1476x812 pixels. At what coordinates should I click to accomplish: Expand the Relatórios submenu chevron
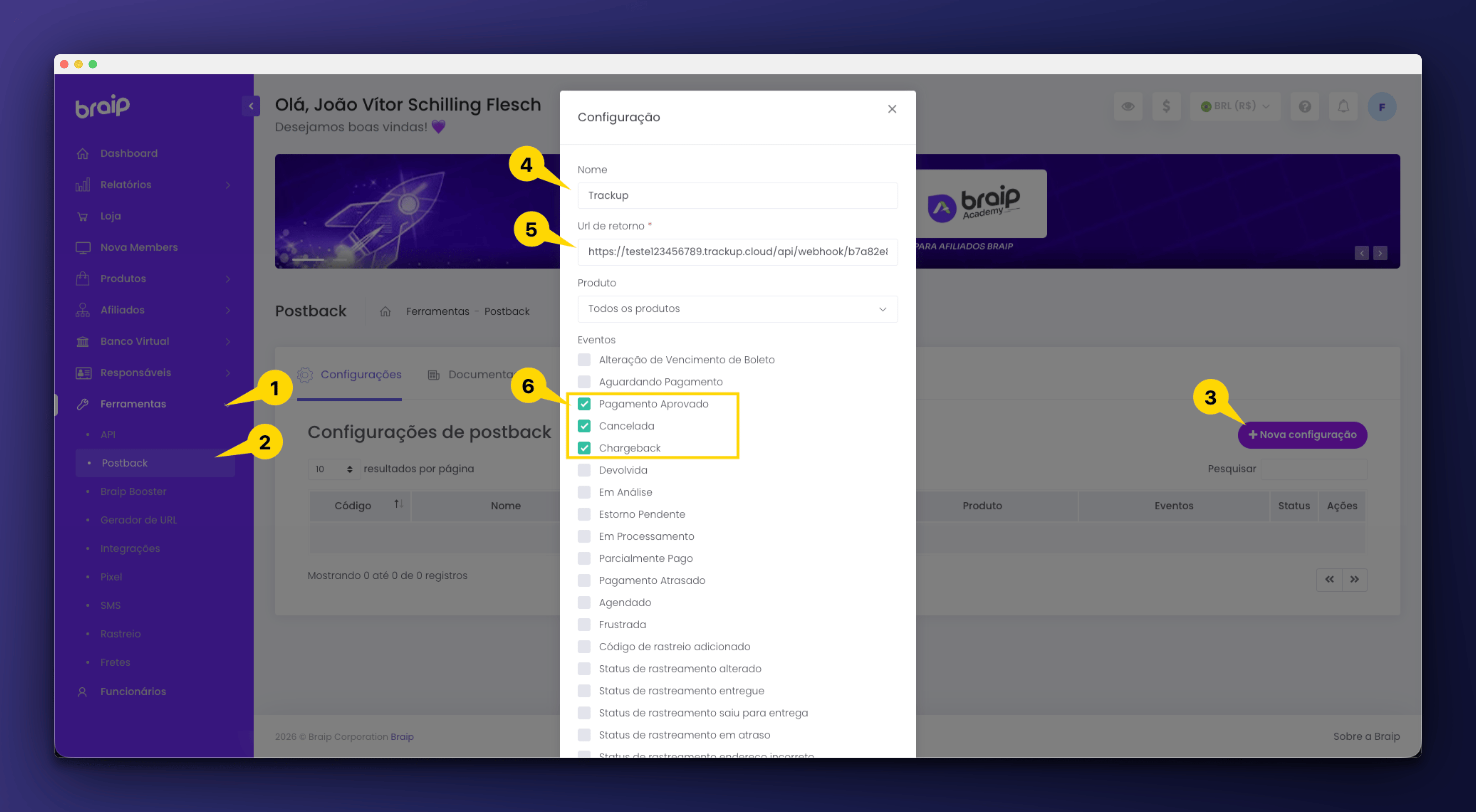click(x=228, y=185)
